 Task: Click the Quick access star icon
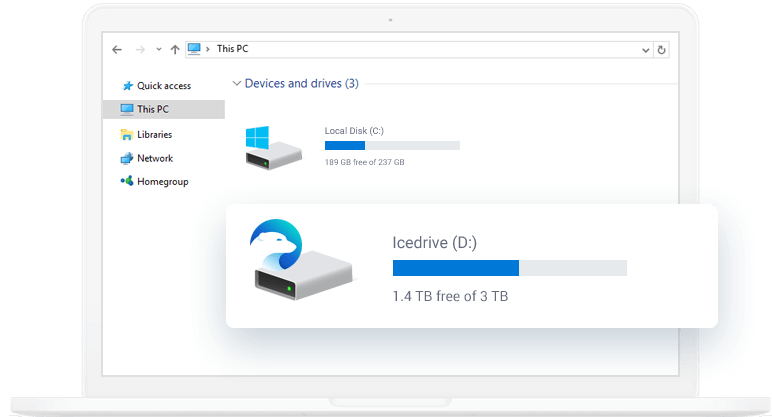click(x=127, y=86)
